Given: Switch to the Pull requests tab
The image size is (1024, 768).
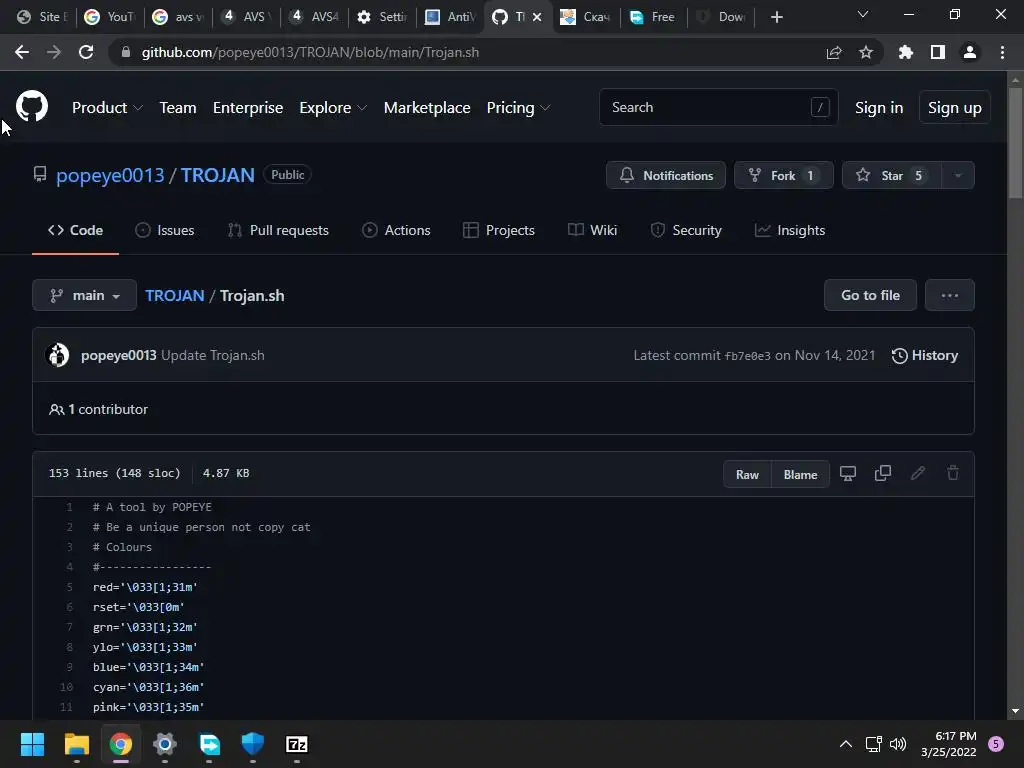Looking at the screenshot, I should [x=278, y=231].
